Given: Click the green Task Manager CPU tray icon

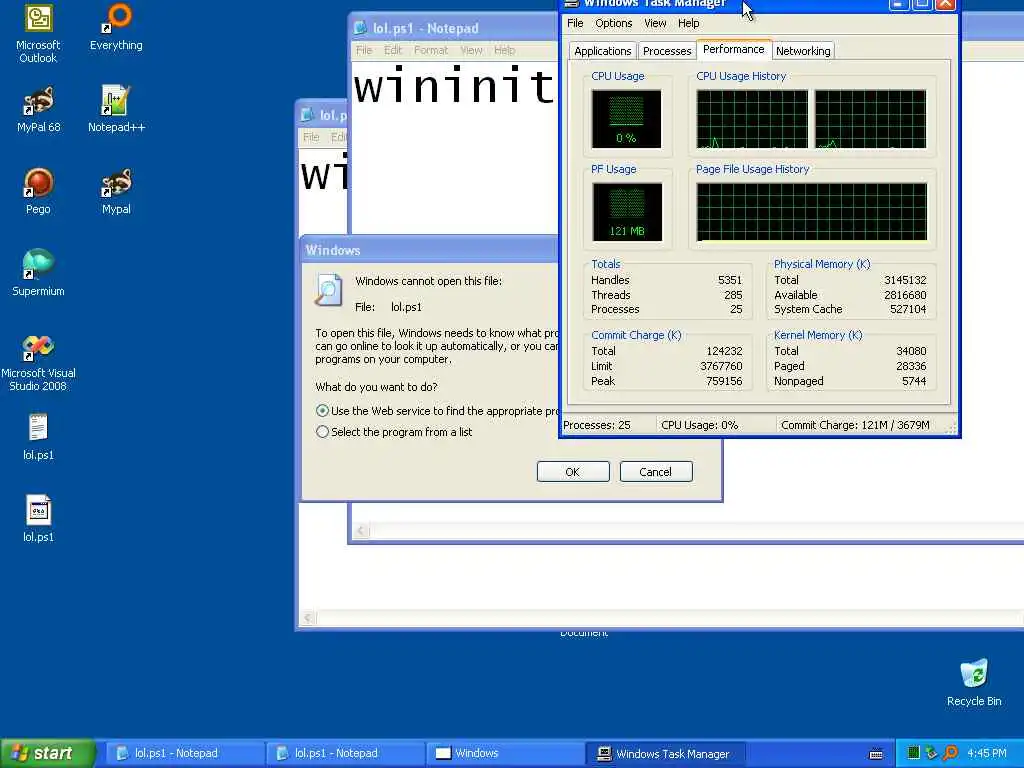Looking at the screenshot, I should (x=914, y=753).
